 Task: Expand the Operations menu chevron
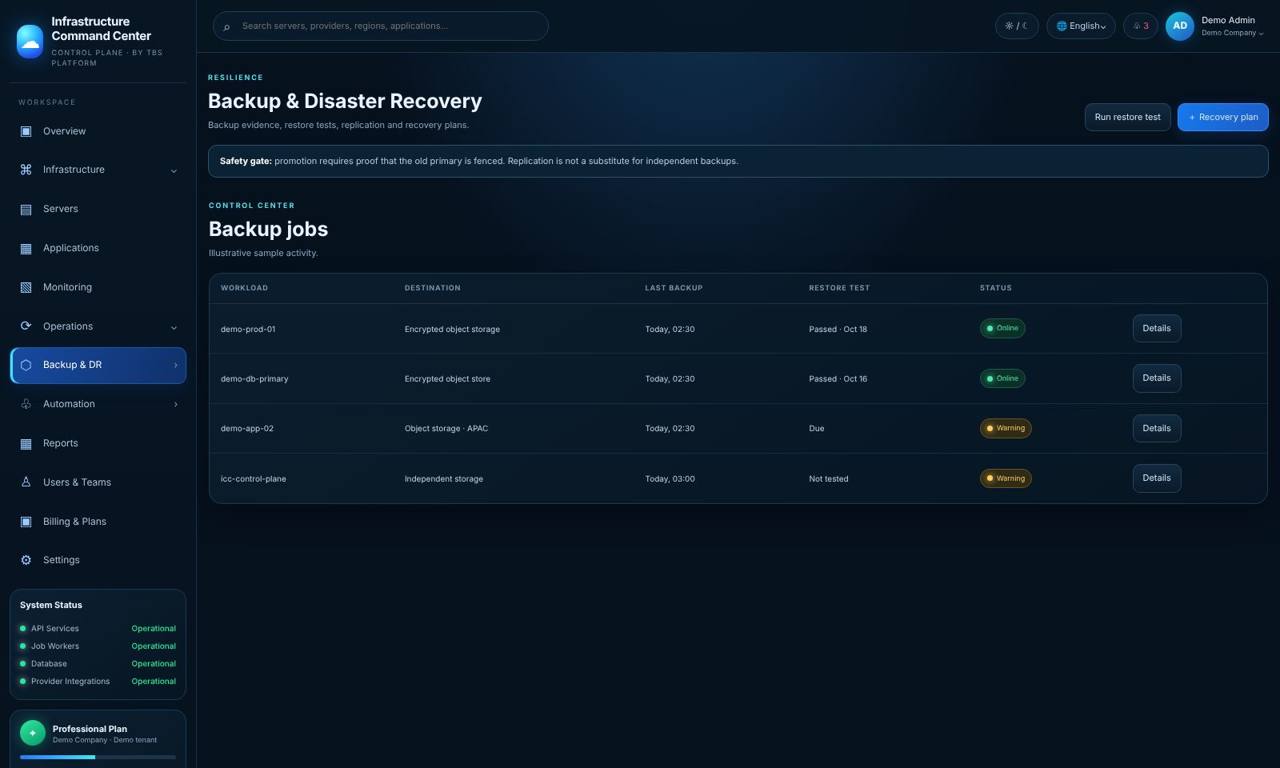[x=174, y=327]
